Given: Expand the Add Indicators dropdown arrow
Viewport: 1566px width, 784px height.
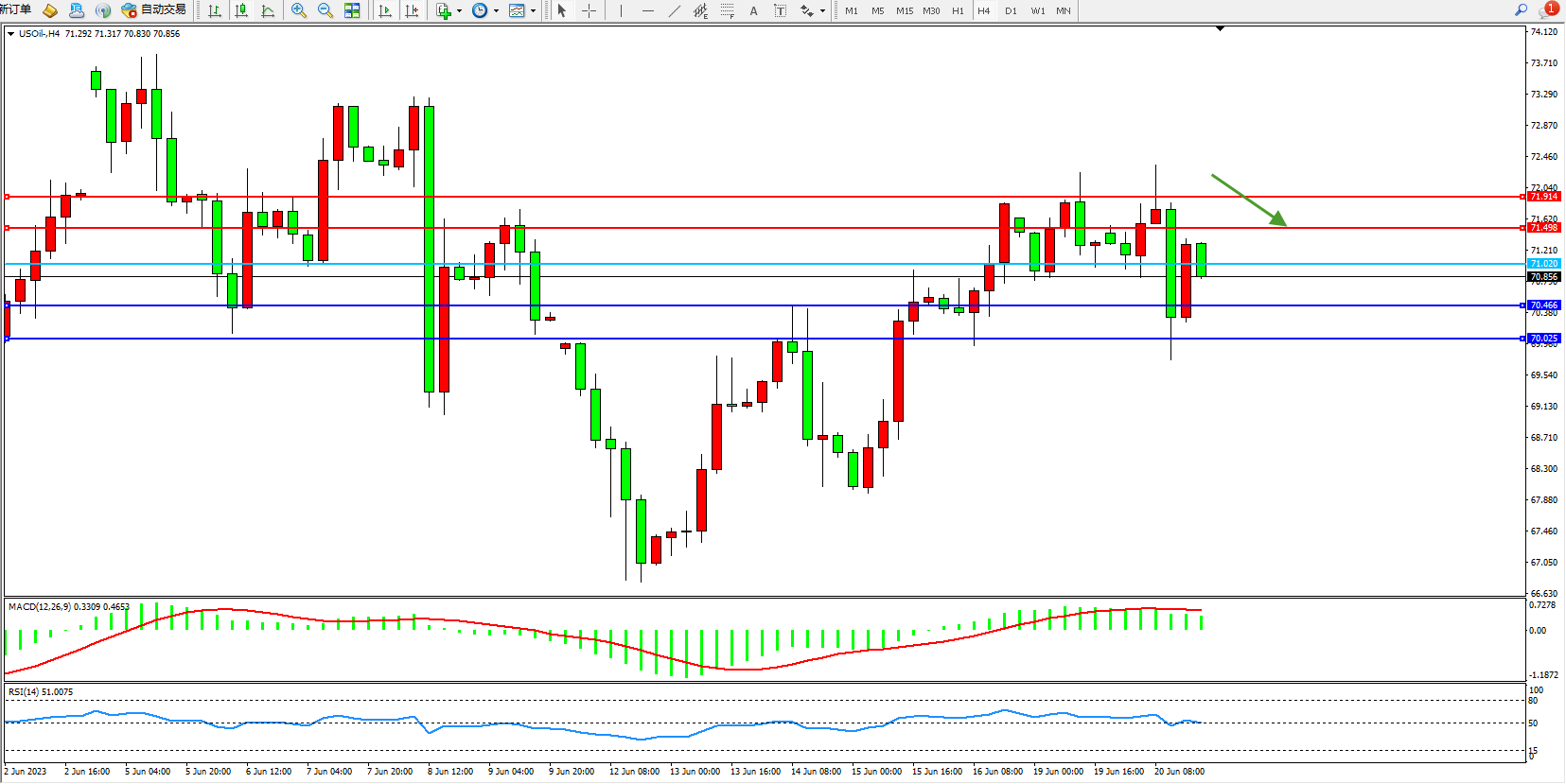Looking at the screenshot, I should click(x=459, y=11).
